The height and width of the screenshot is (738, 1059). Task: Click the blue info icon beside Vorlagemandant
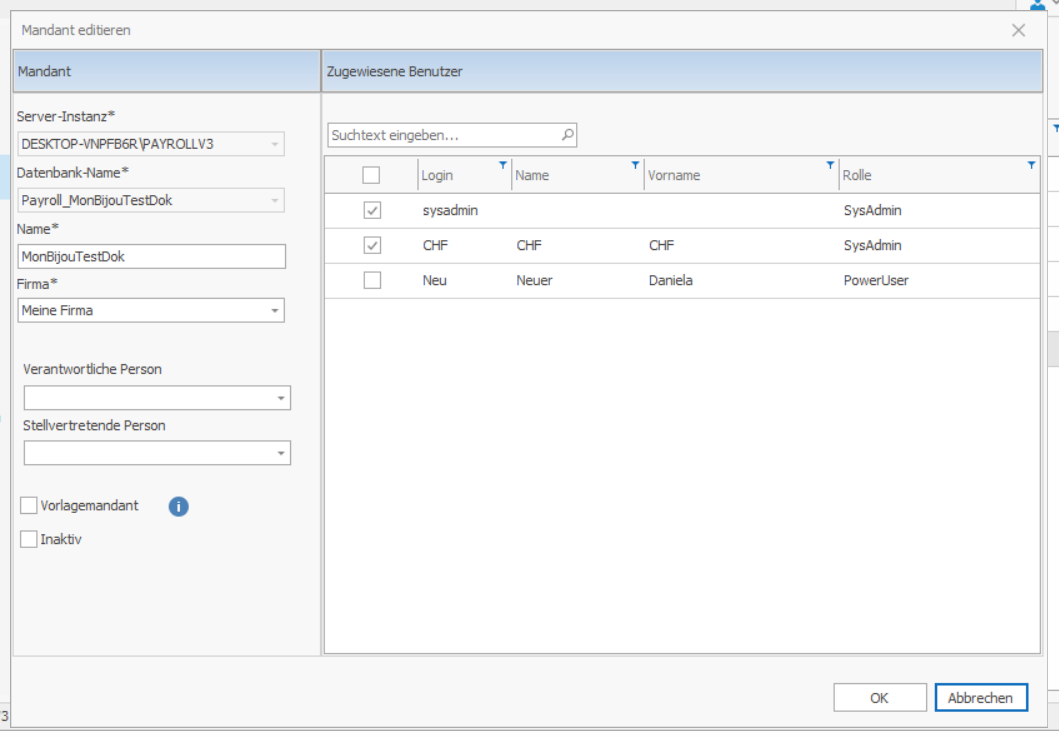click(x=178, y=506)
